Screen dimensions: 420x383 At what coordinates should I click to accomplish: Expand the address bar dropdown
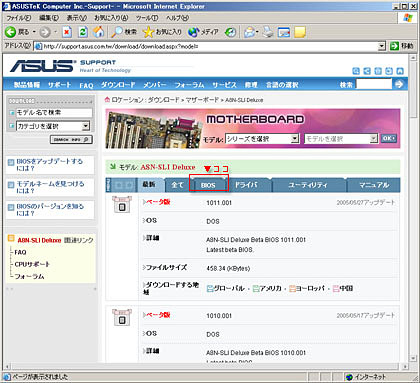pos(382,46)
